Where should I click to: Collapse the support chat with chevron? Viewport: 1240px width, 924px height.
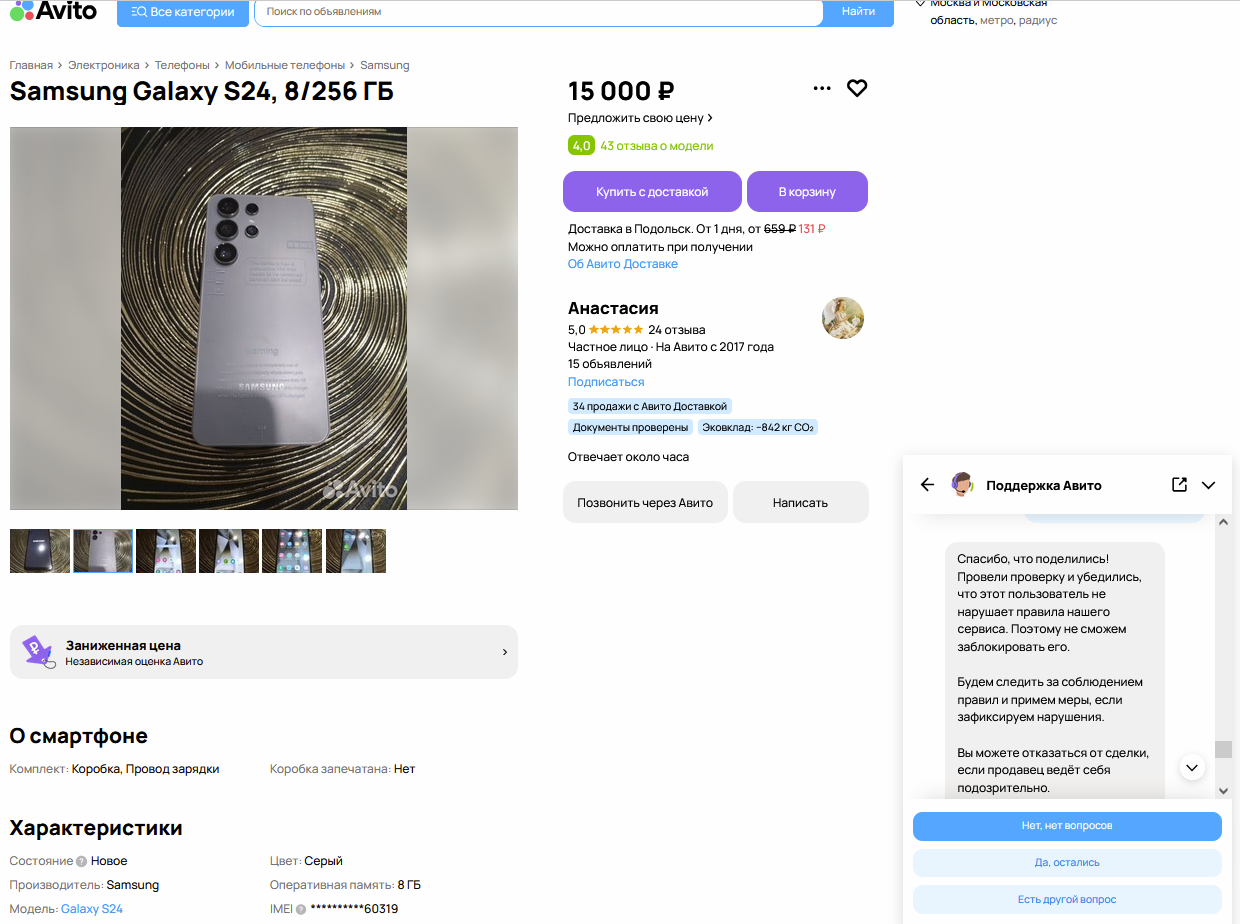click(x=1208, y=485)
